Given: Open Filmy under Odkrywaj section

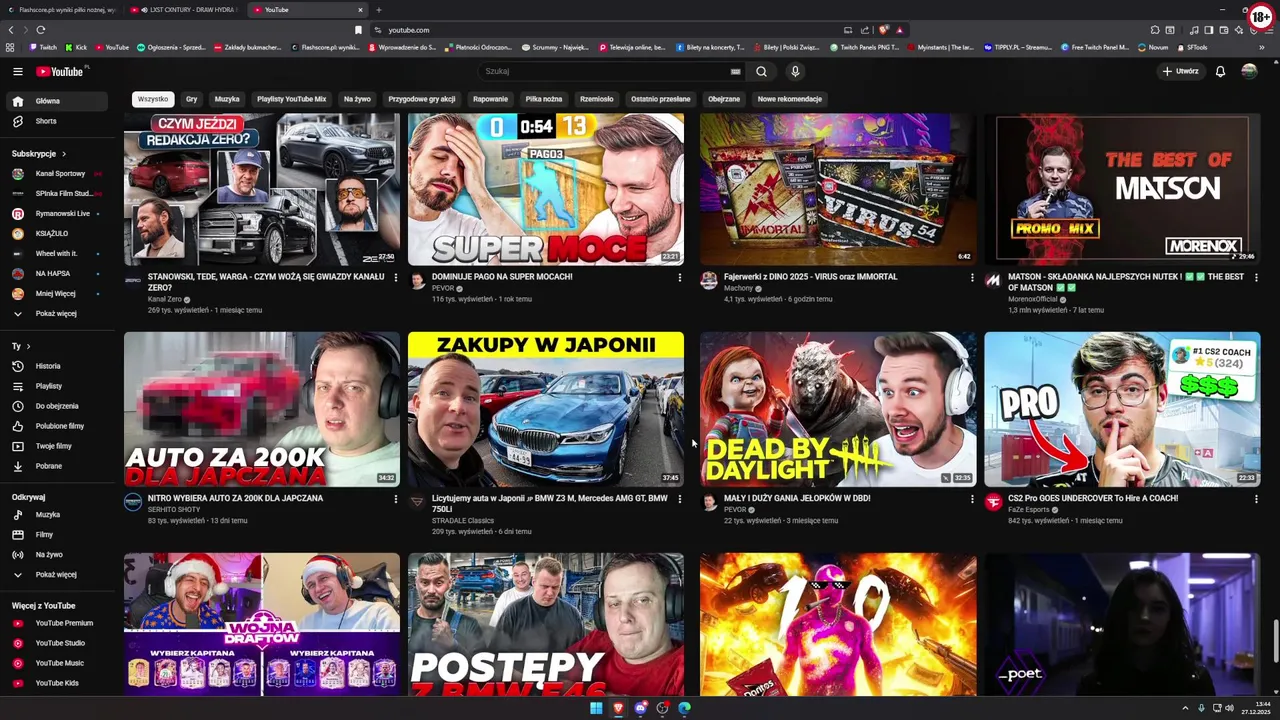Looking at the screenshot, I should [x=56, y=534].
